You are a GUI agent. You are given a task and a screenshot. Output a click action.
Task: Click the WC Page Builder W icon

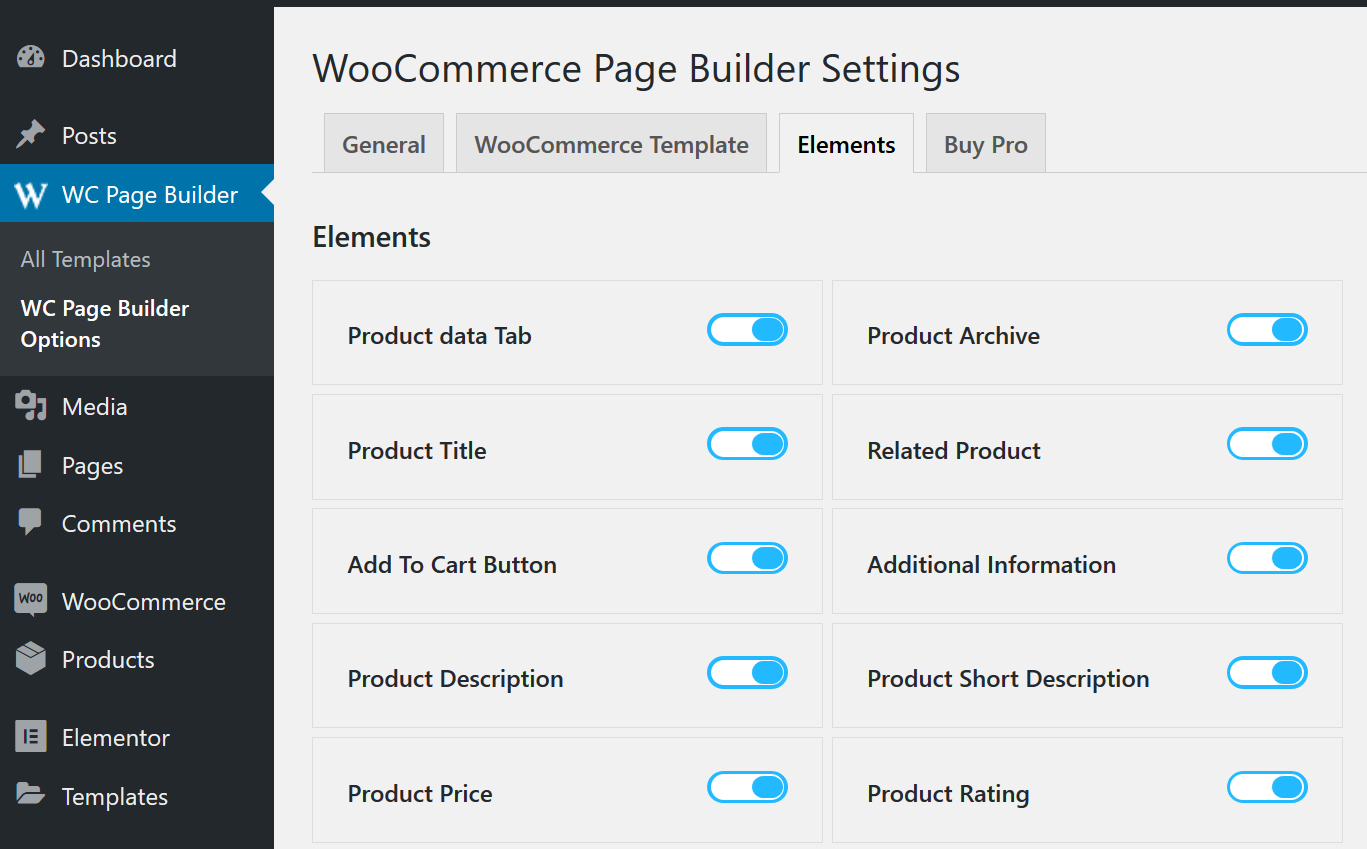31,195
